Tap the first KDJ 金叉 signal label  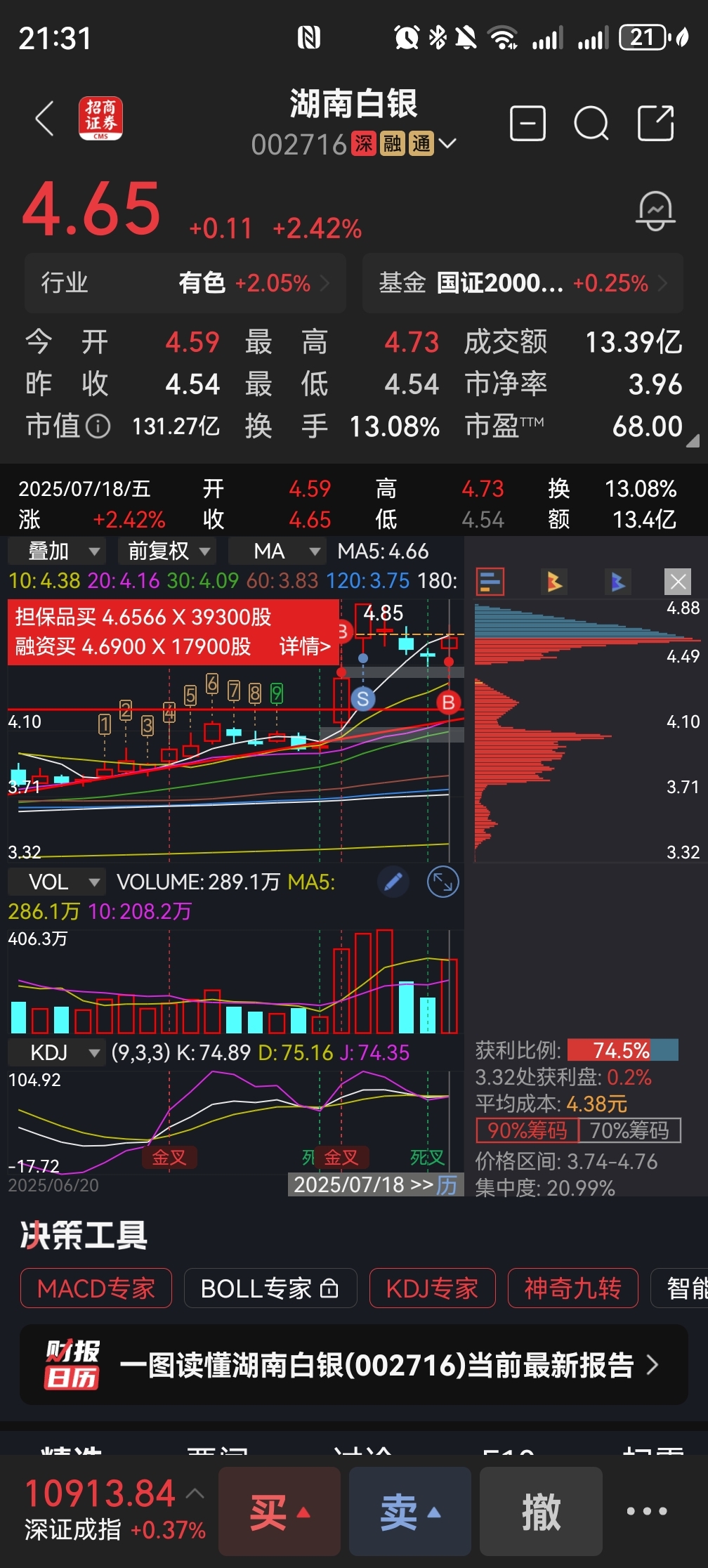pos(169,1157)
